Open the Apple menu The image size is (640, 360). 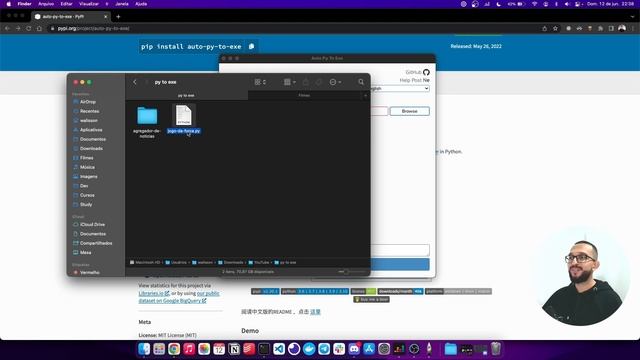tap(9, 4)
